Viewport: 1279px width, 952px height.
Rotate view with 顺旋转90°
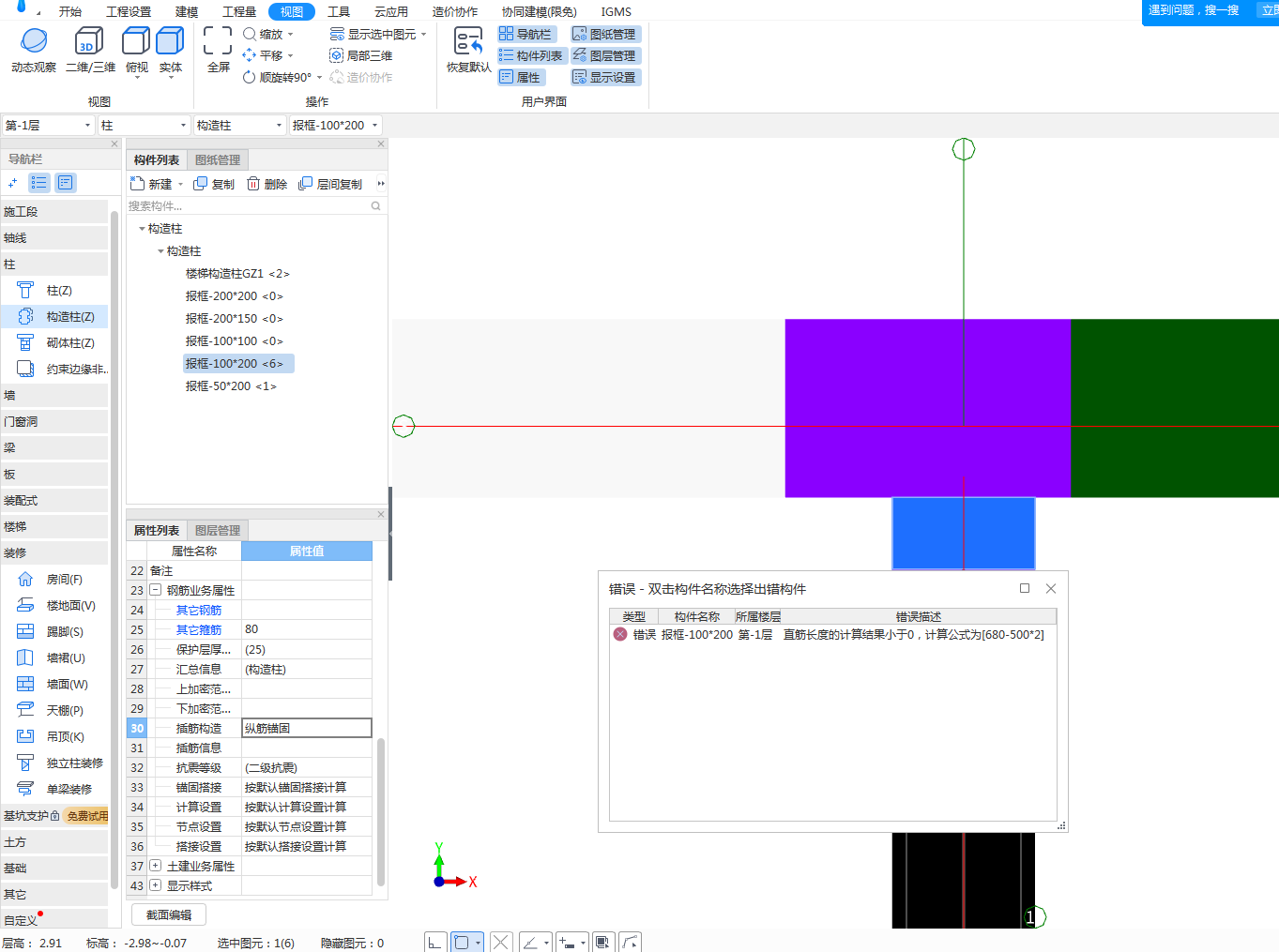tap(282, 77)
